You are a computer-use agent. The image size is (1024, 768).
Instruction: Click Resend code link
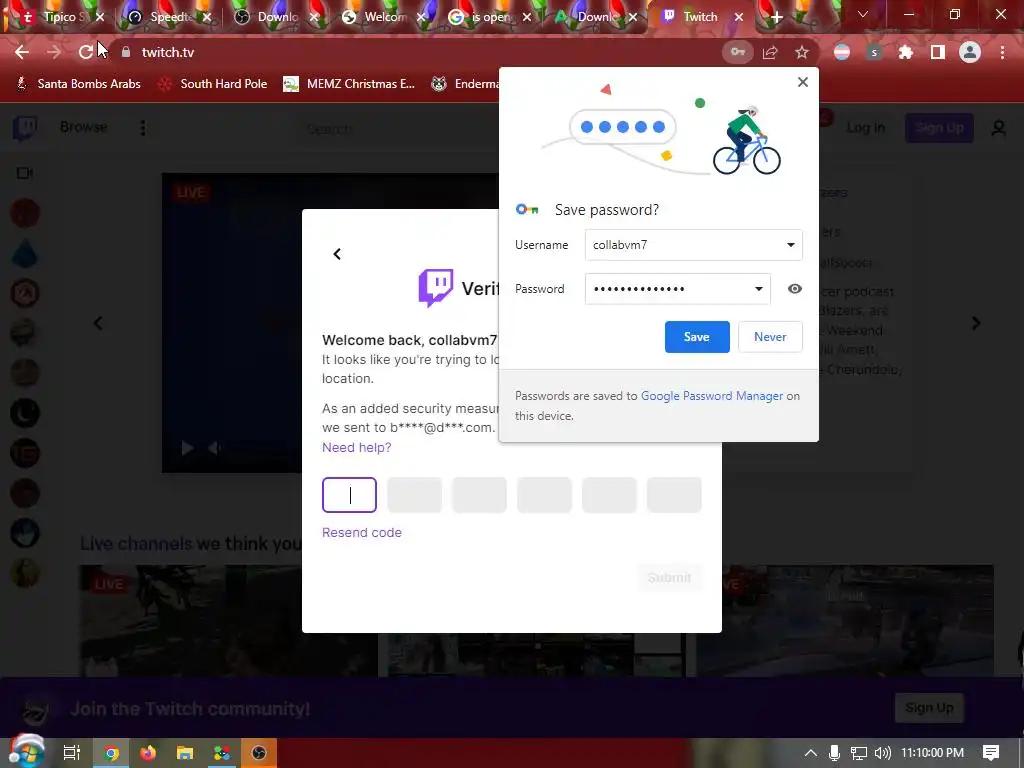coord(362,533)
